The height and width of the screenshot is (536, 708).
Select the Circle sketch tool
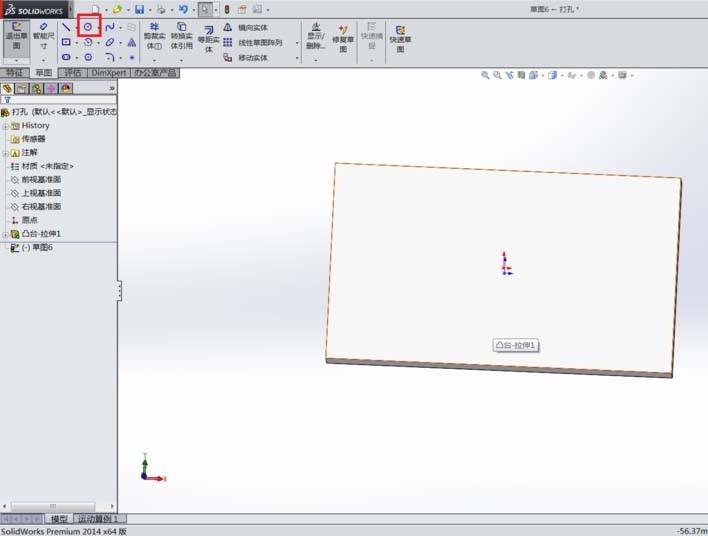[88, 27]
